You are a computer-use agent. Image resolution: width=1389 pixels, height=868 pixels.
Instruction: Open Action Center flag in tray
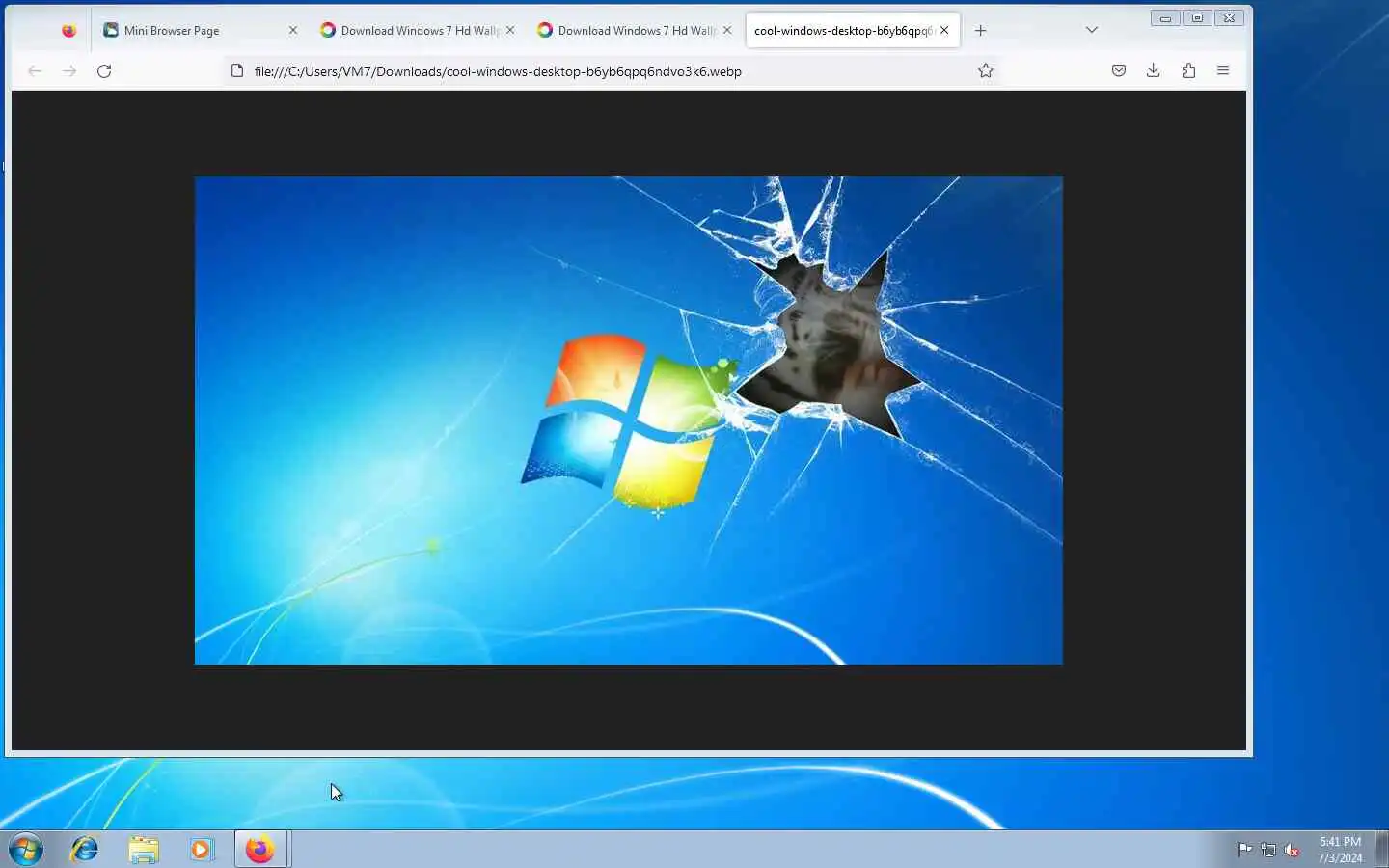(1244, 850)
